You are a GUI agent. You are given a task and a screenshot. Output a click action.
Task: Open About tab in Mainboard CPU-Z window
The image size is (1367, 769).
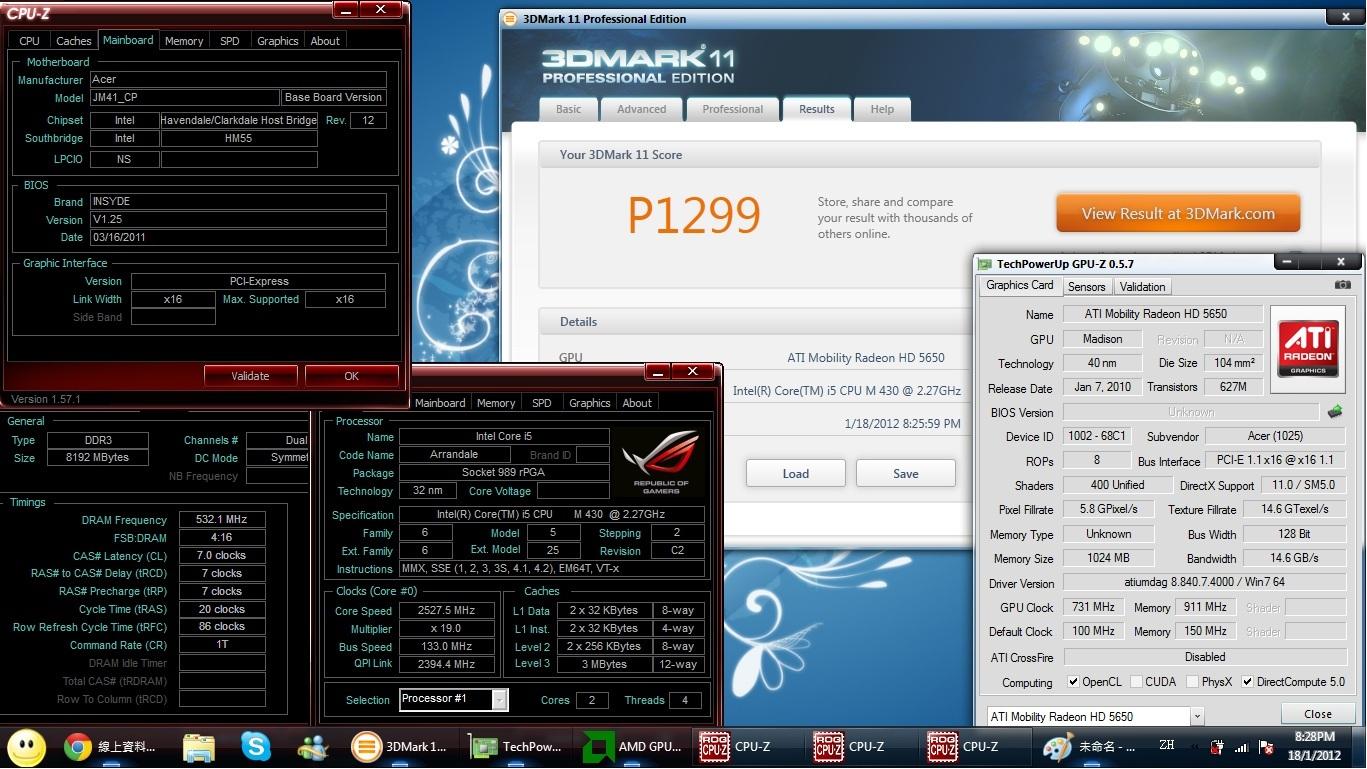pyautogui.click(x=325, y=41)
